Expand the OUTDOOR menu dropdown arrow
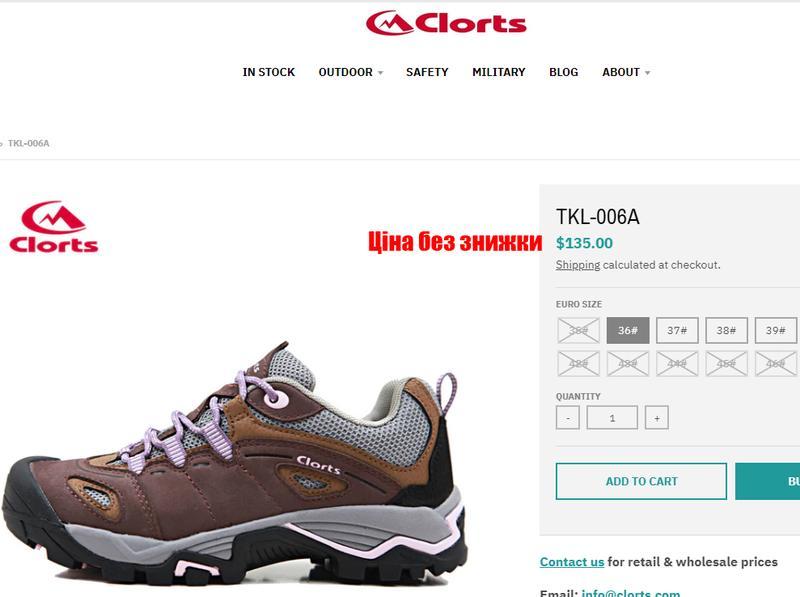The height and width of the screenshot is (597, 800). pos(380,73)
